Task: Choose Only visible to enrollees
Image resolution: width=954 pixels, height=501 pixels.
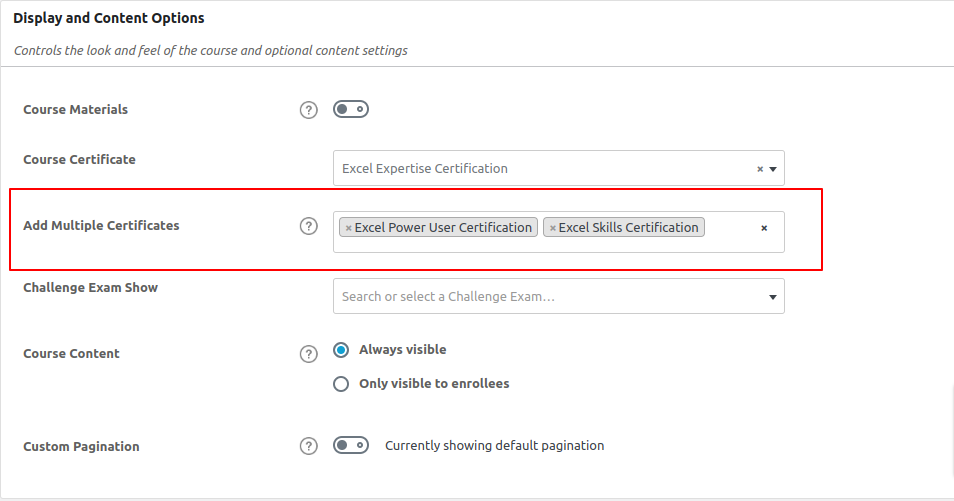Action: [x=341, y=384]
